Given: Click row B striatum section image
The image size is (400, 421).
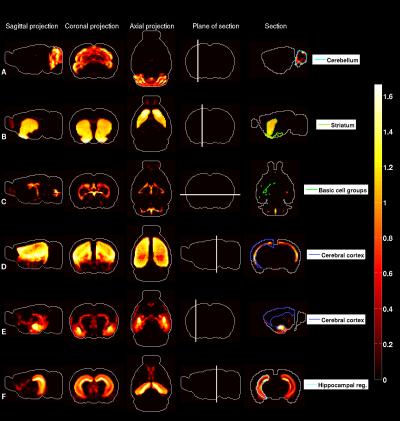Looking at the screenshot, I should click(279, 126).
